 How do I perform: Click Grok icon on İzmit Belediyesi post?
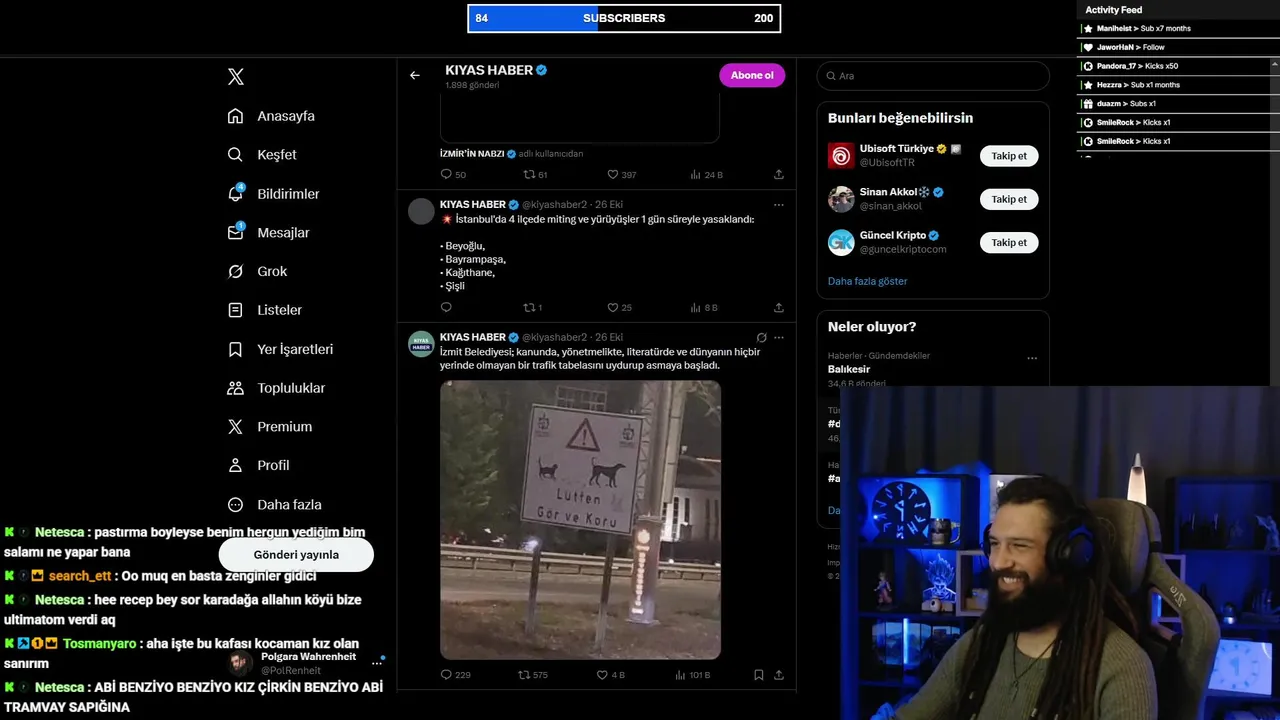(x=761, y=338)
